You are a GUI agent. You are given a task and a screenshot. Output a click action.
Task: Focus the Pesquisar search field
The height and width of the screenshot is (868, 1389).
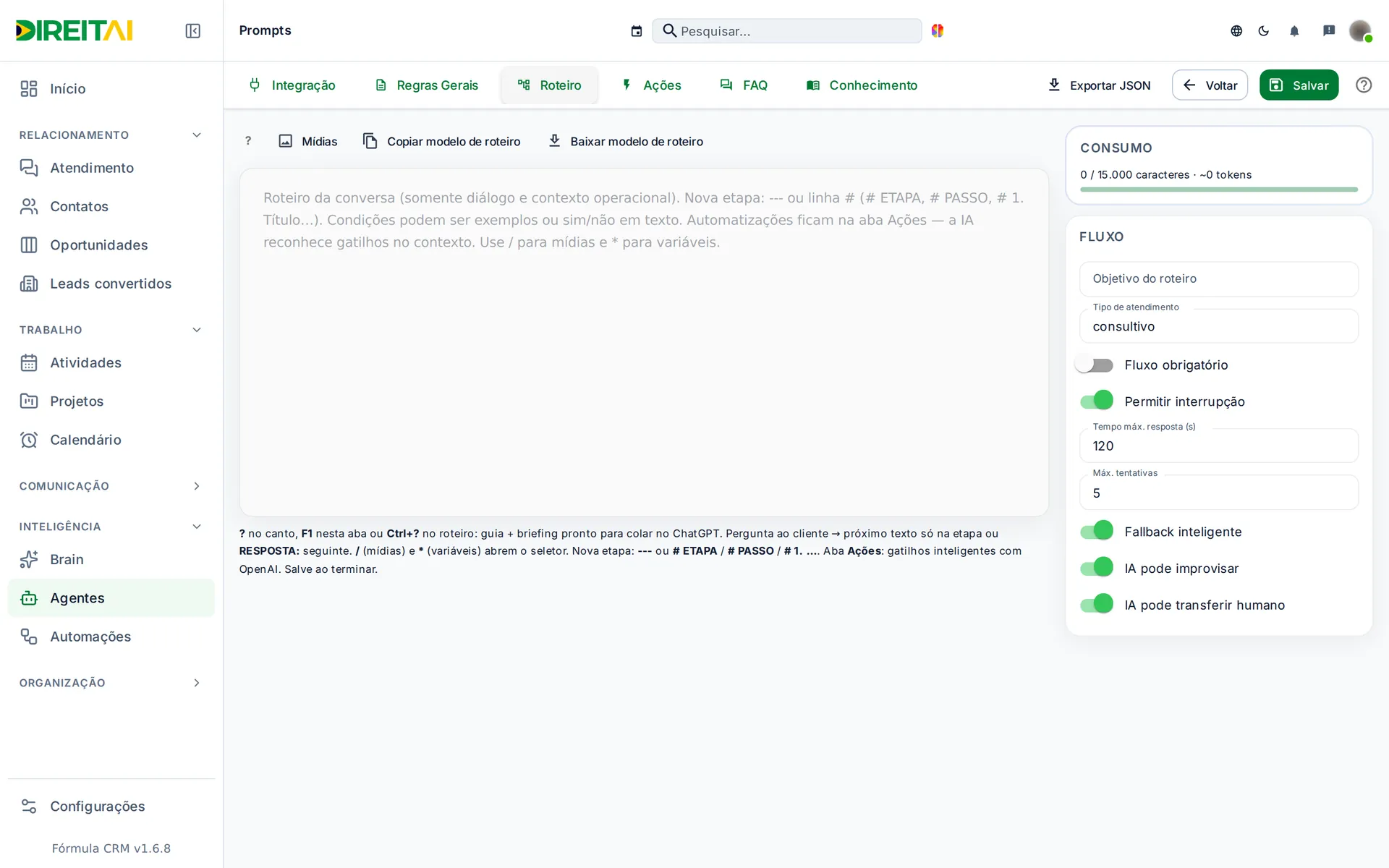pos(786,31)
